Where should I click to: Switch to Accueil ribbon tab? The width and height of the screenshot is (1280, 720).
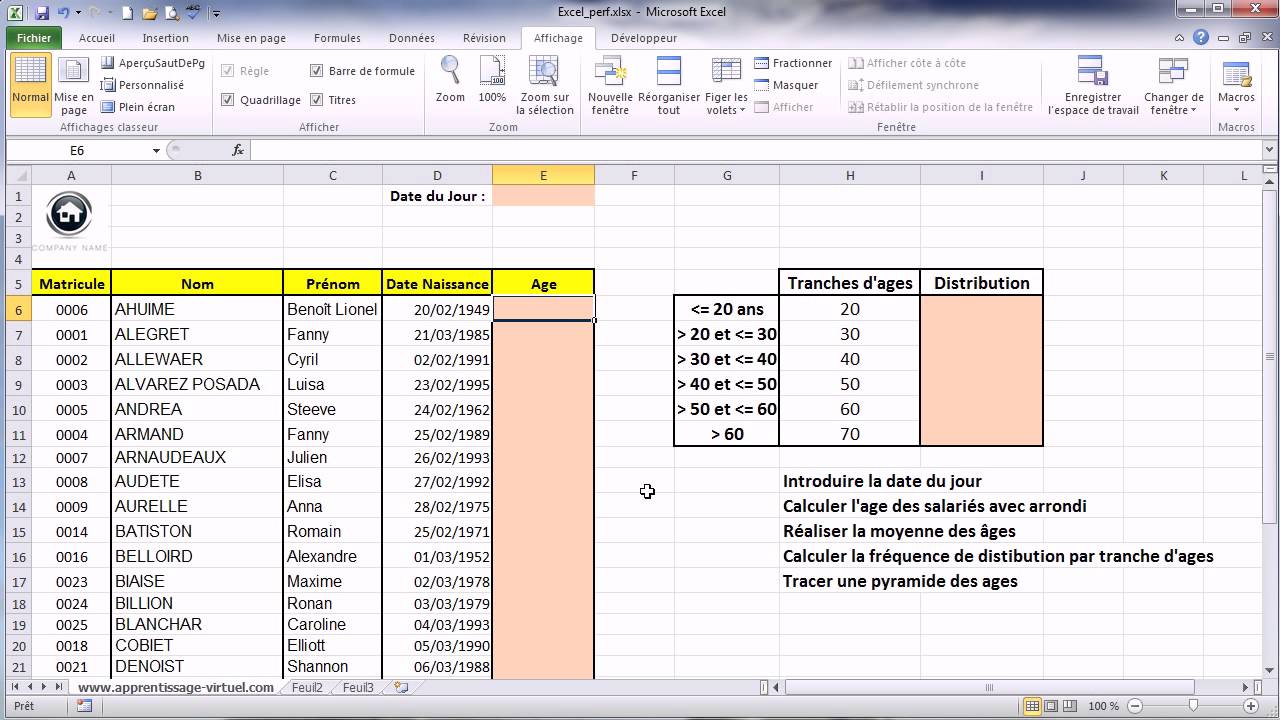(x=97, y=38)
